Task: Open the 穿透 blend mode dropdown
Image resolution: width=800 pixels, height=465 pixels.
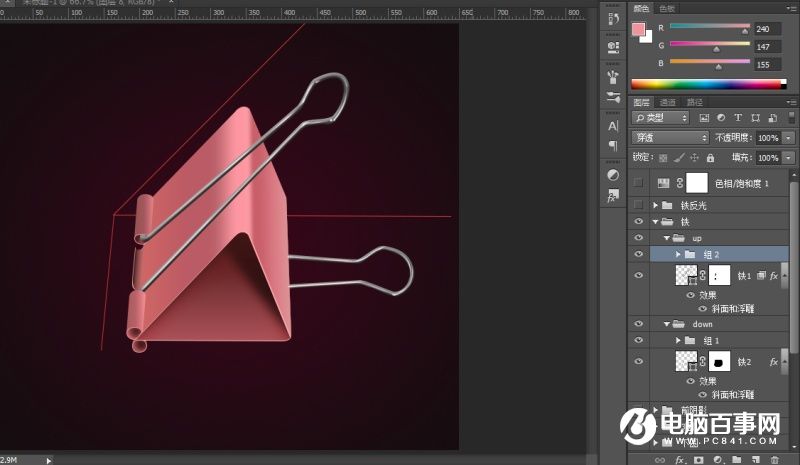Action: click(x=670, y=138)
